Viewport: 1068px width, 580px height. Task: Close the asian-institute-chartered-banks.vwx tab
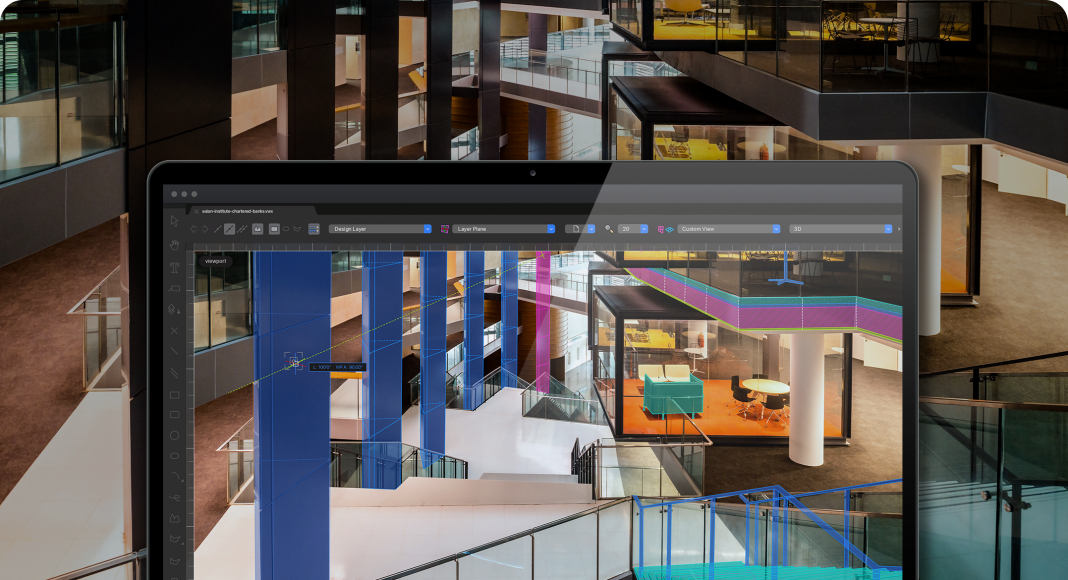pos(196,211)
